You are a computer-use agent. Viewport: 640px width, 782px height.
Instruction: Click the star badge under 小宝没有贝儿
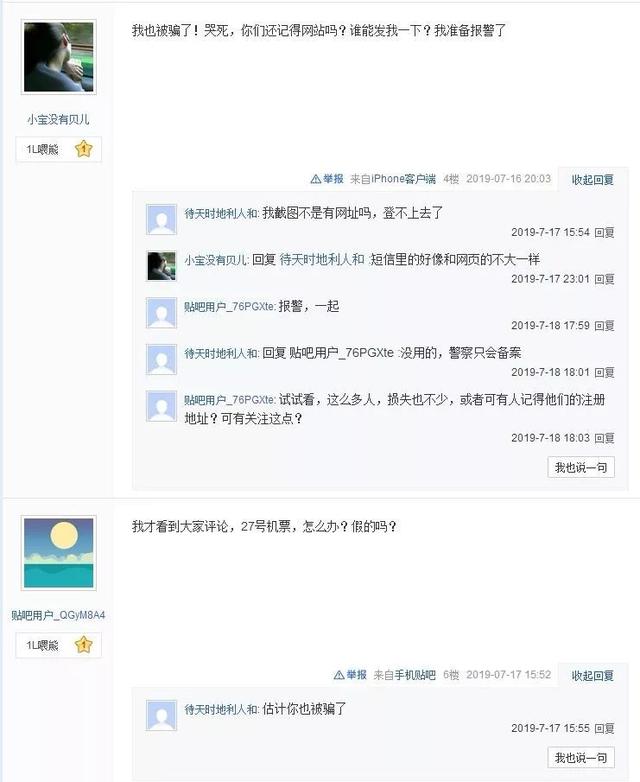(84, 149)
